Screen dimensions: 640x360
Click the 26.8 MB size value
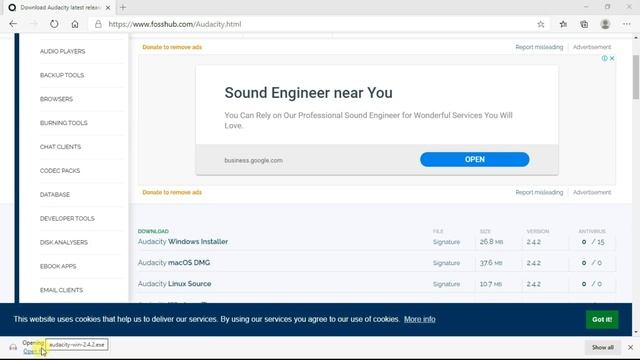click(491, 242)
